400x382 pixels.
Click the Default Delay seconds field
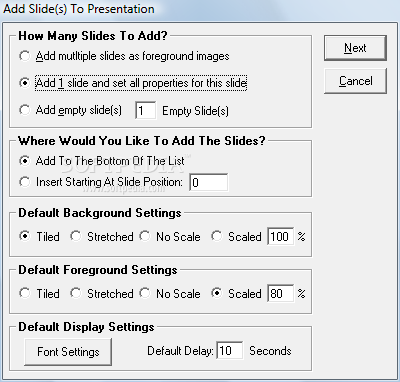pyautogui.click(x=230, y=351)
